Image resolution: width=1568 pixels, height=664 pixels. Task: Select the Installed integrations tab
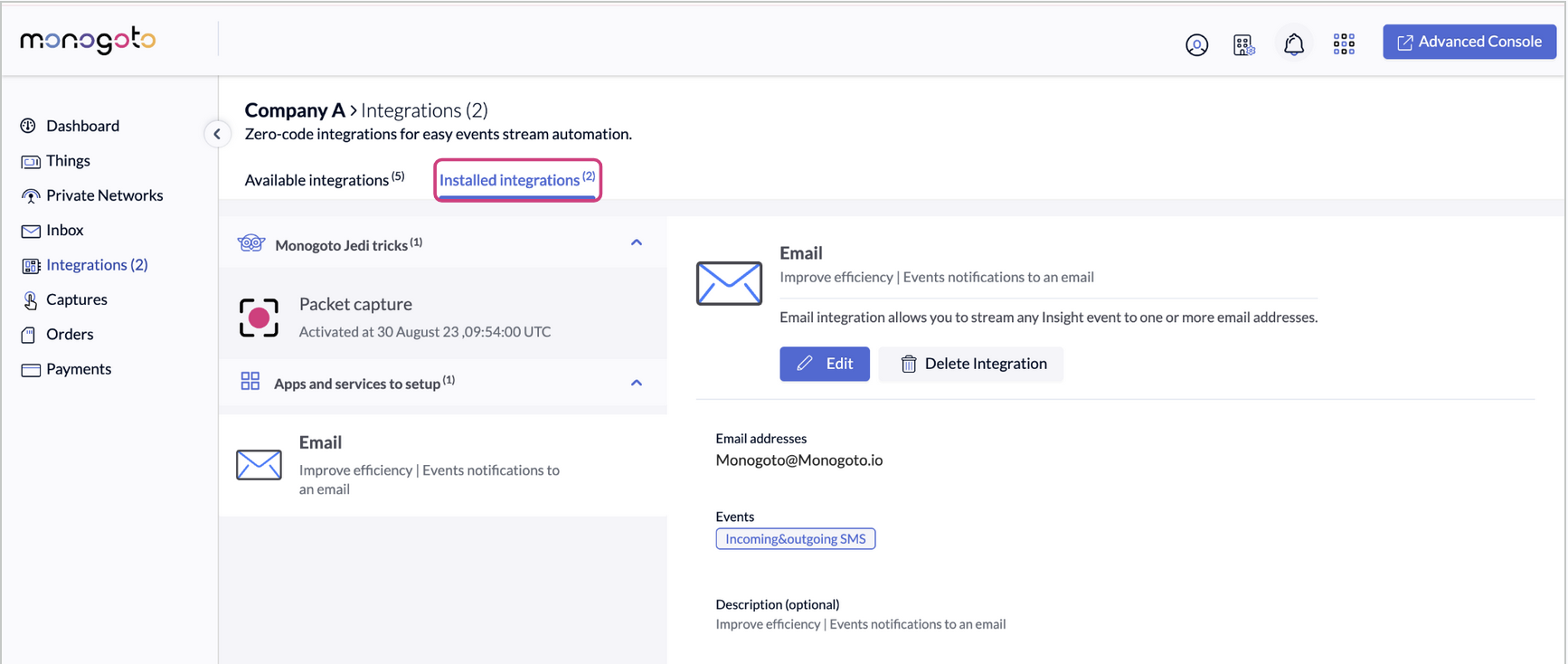[x=516, y=180]
